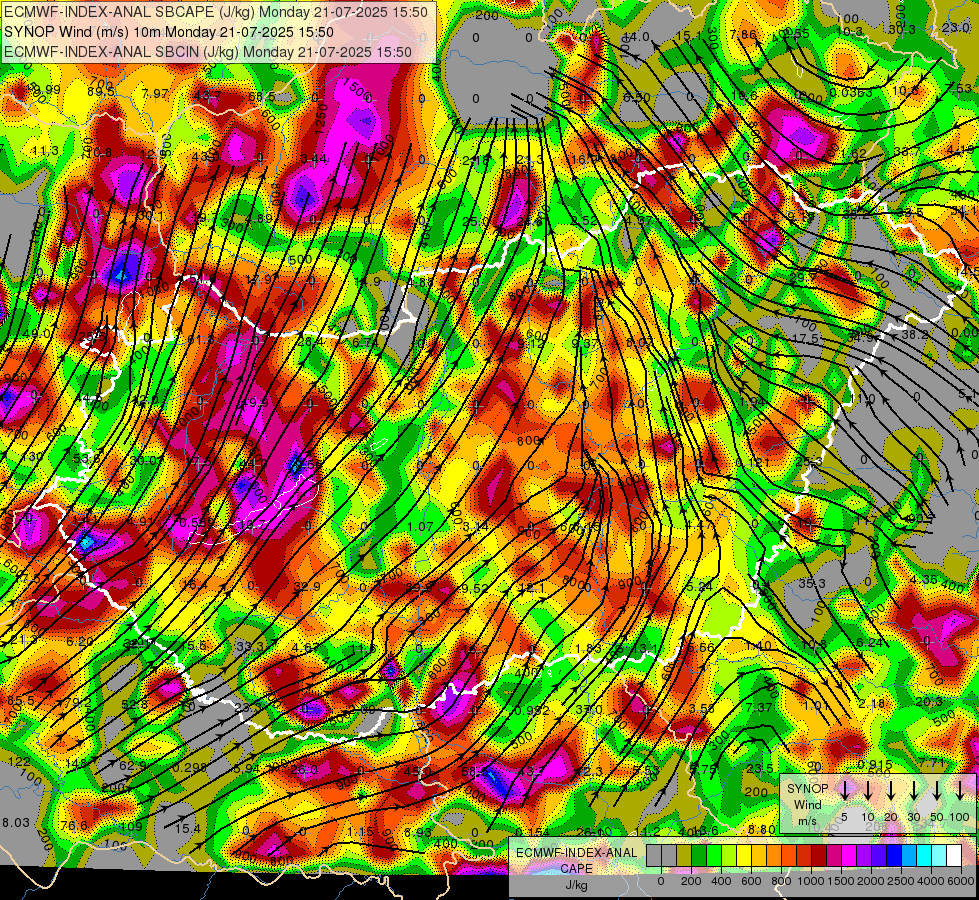The height and width of the screenshot is (900, 979).
Task: Click station value 3.14
Action: pyautogui.click(x=476, y=527)
